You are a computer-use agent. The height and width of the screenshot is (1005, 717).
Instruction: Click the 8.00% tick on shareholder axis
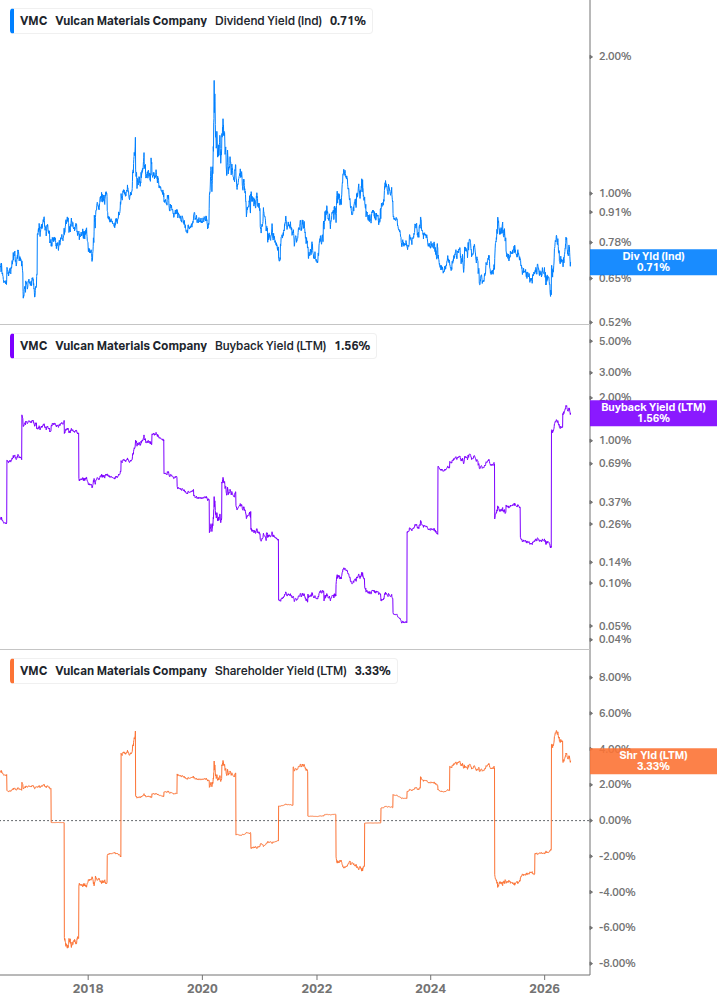point(614,677)
